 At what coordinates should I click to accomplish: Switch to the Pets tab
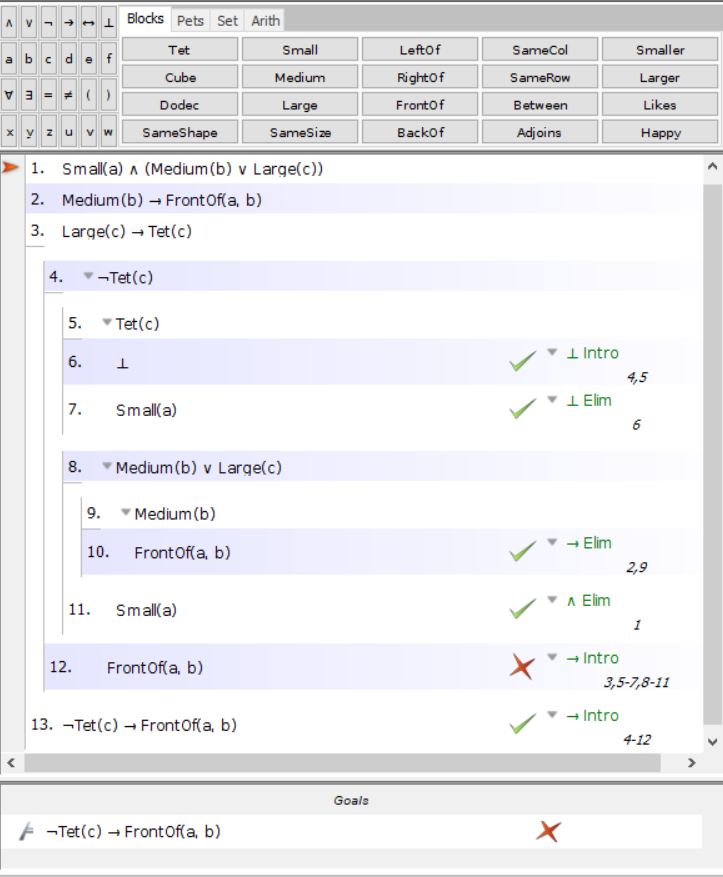coord(190,21)
